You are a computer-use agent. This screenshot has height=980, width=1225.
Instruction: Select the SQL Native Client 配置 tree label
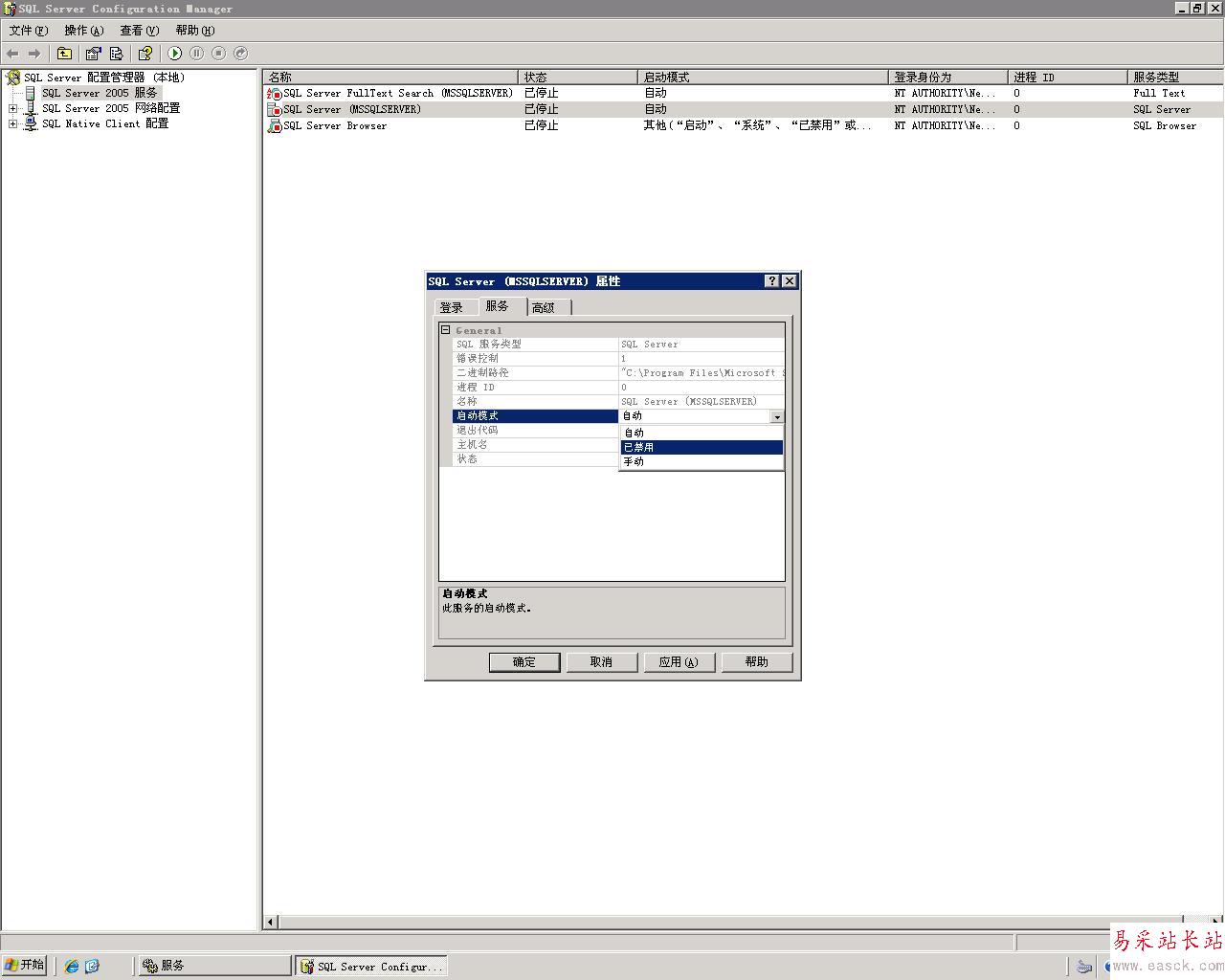pyautogui.click(x=105, y=123)
